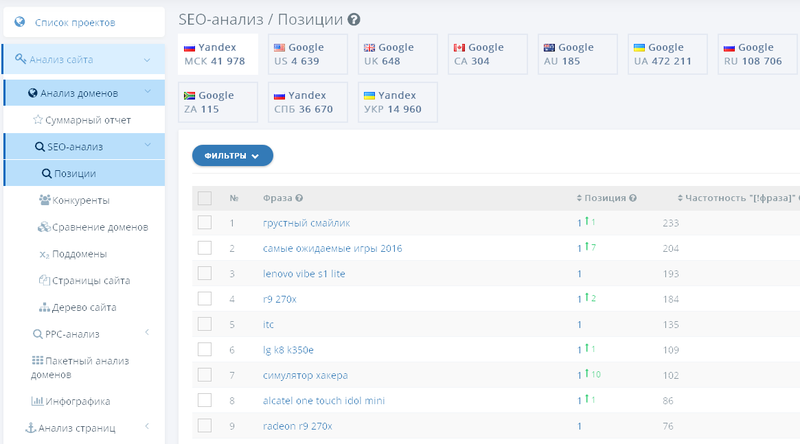This screenshot has width=800, height=444.
Task: Click the key magnifier icon for Анализ сайта
Action: (20, 59)
